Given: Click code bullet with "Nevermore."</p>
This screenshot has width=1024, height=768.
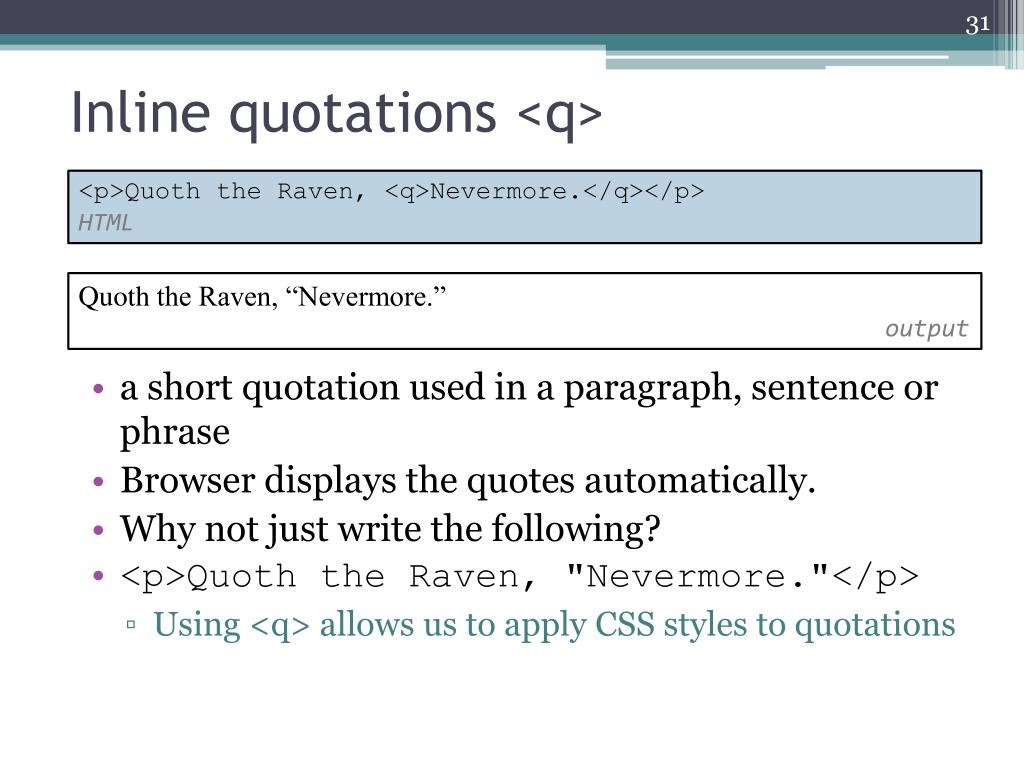Looking at the screenshot, I should pos(520,577).
